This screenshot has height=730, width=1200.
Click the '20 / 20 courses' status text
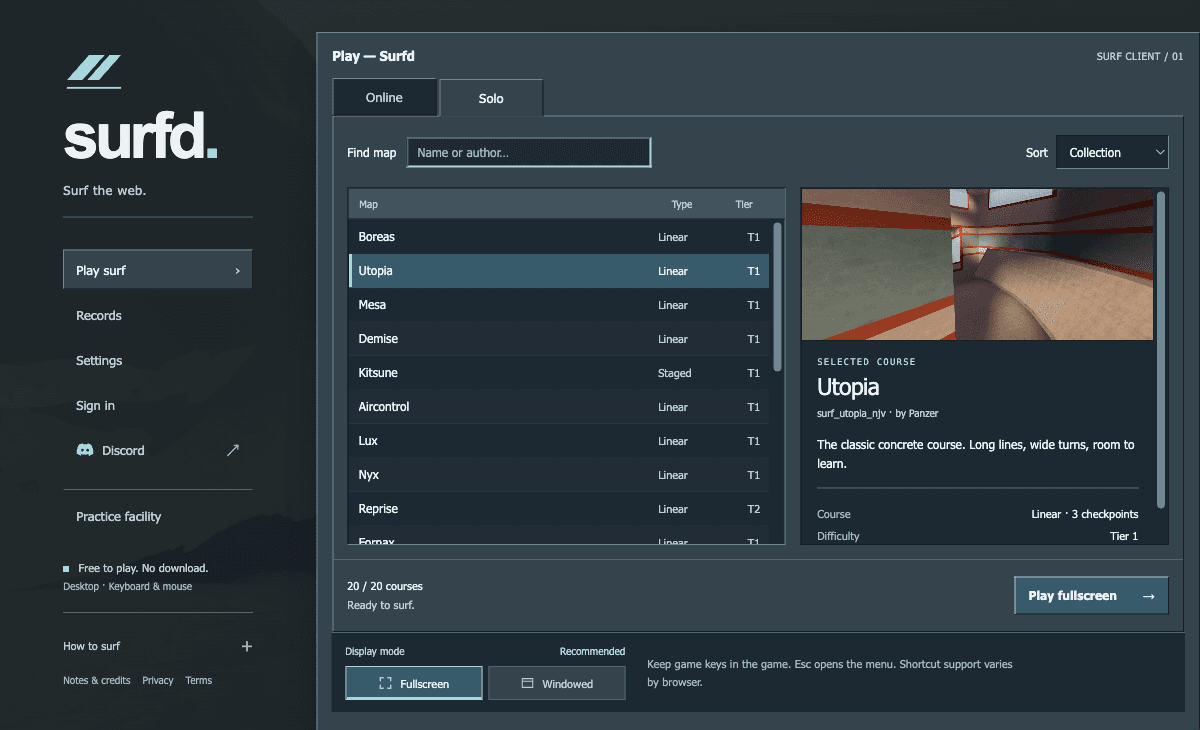[385, 586]
